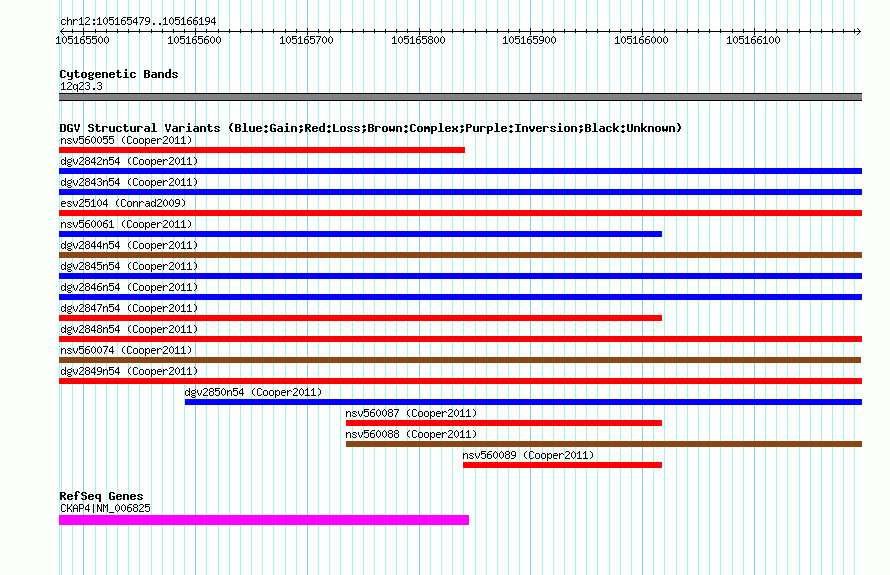
Task: Open the nsv560089 (Cooper2011) label
Action: tap(528, 455)
